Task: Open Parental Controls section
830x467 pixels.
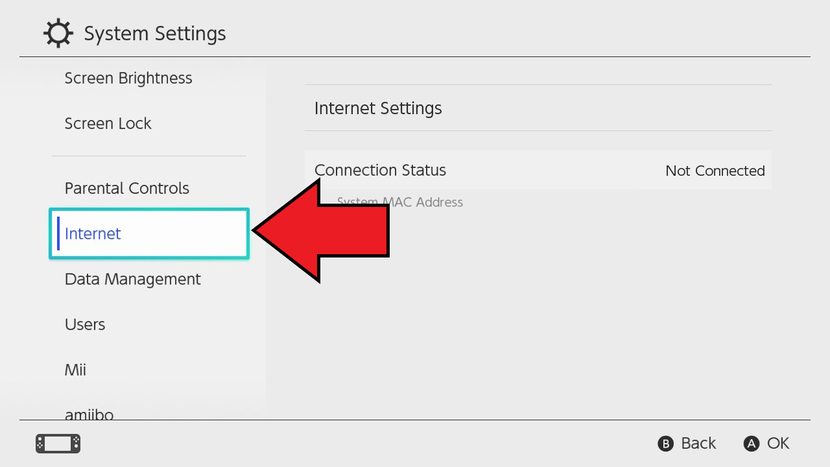Action: click(127, 188)
